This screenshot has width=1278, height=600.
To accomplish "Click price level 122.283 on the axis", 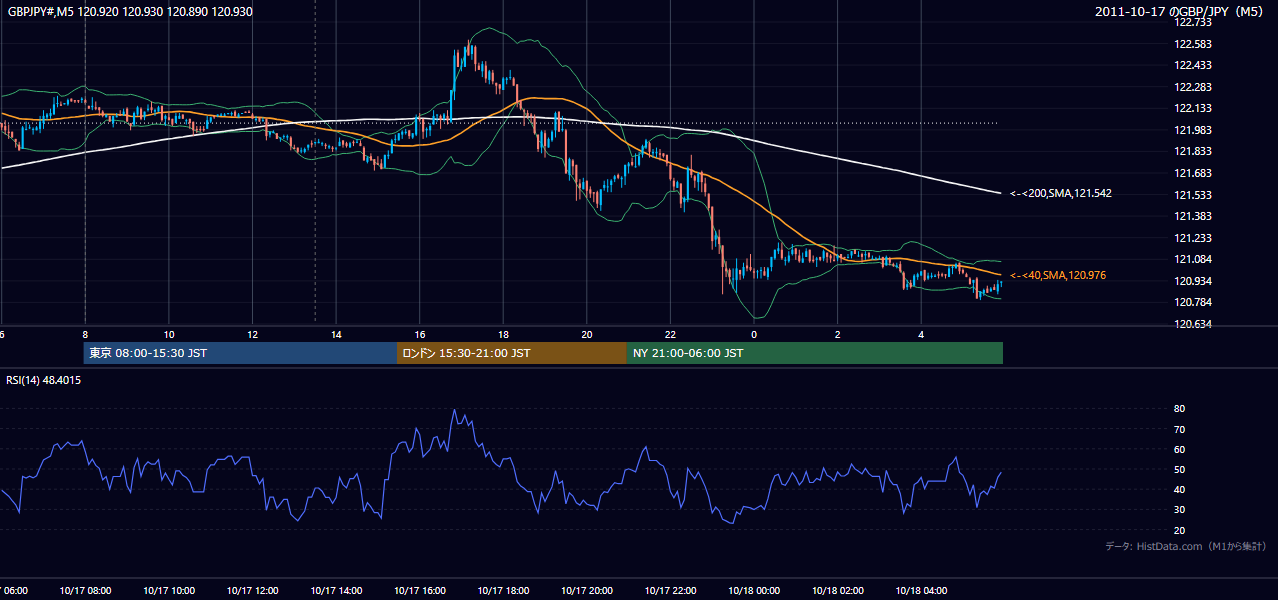I will [1193, 87].
